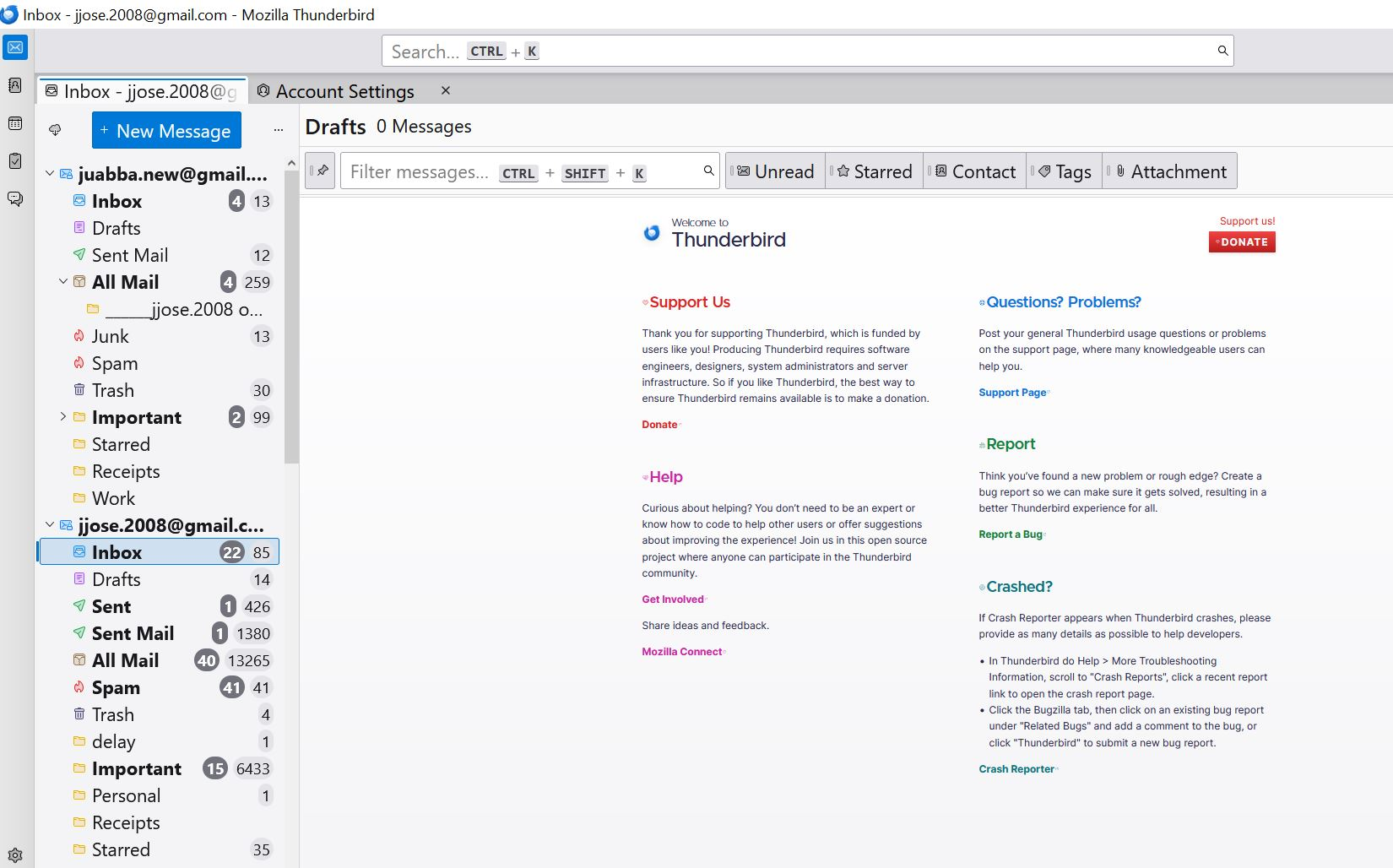Screen dimensions: 1393x868
Task: Select the Junk folder
Action: 160,336
